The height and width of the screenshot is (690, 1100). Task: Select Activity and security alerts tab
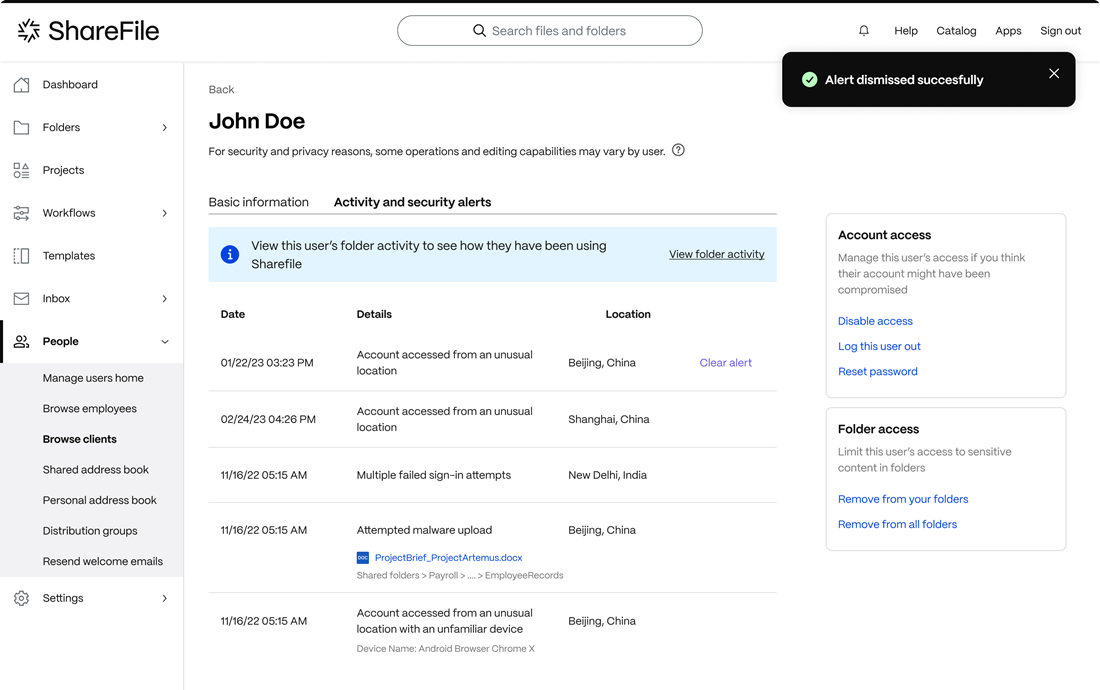coord(412,202)
